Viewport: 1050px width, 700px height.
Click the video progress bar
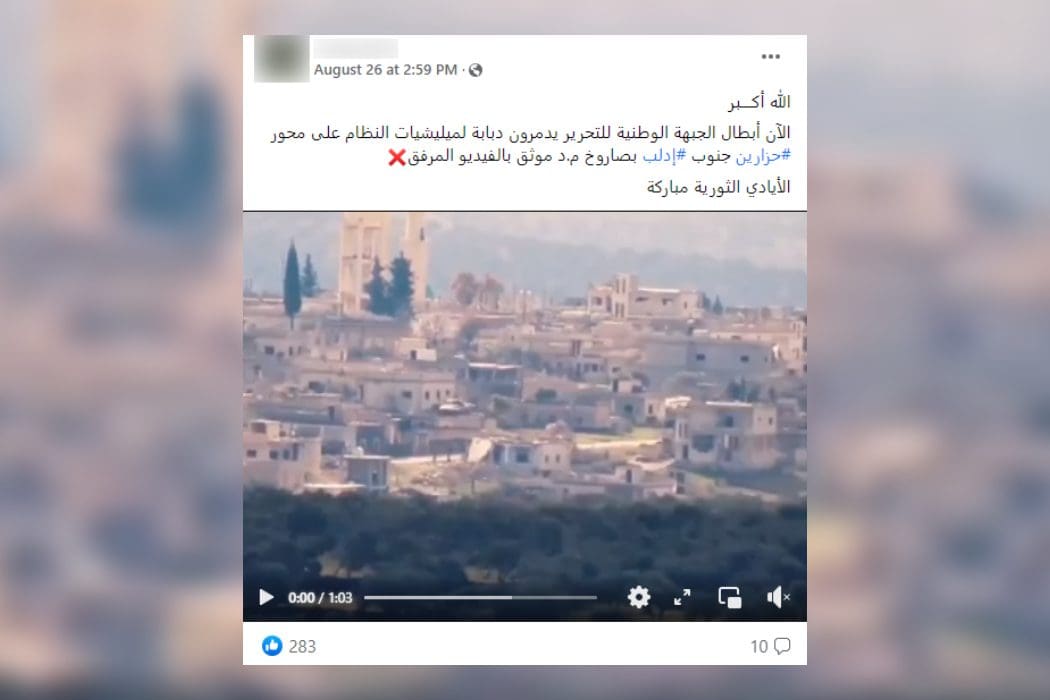coord(480,597)
